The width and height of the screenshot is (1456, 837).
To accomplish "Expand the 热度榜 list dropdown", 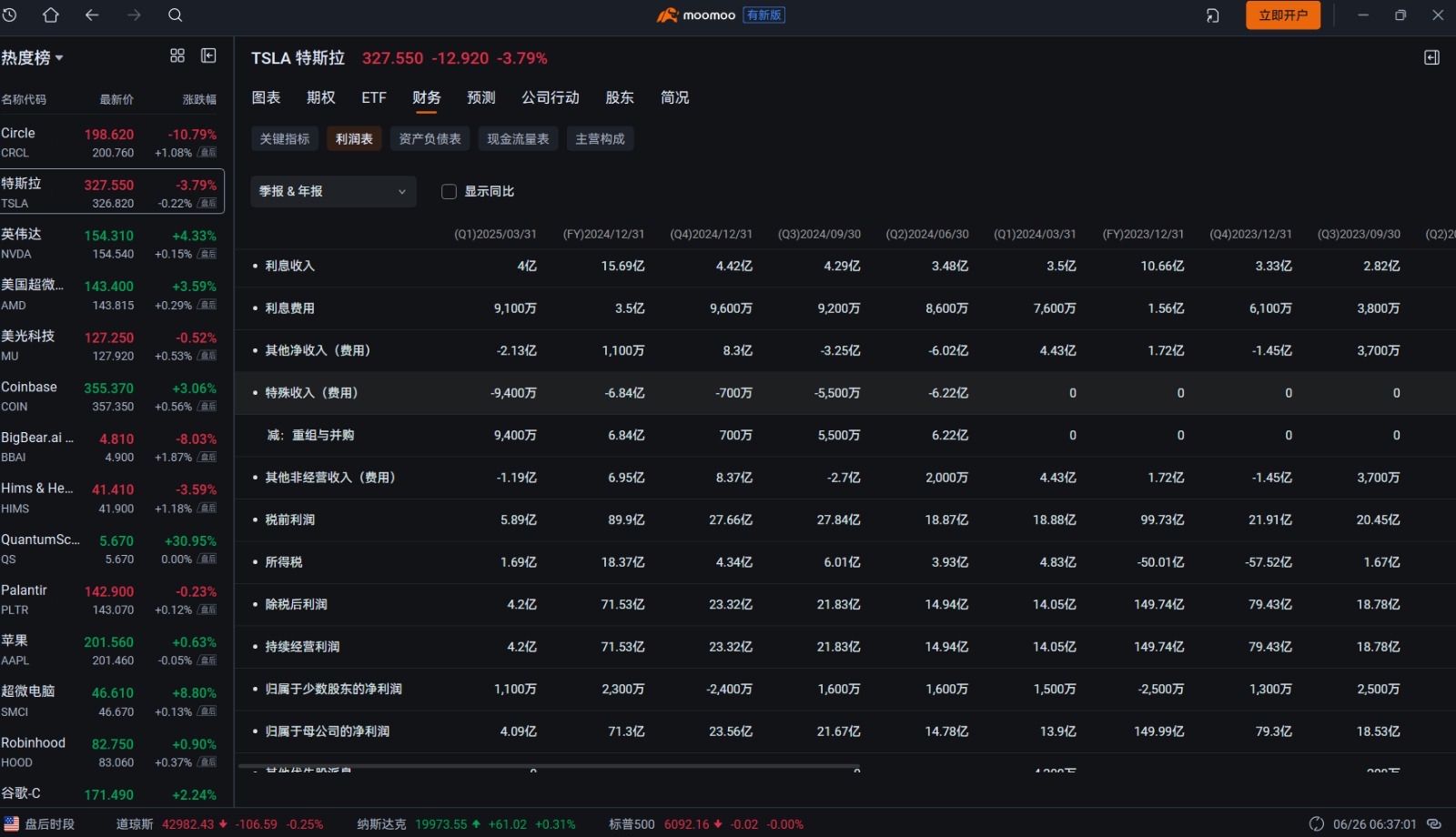I will [32, 57].
